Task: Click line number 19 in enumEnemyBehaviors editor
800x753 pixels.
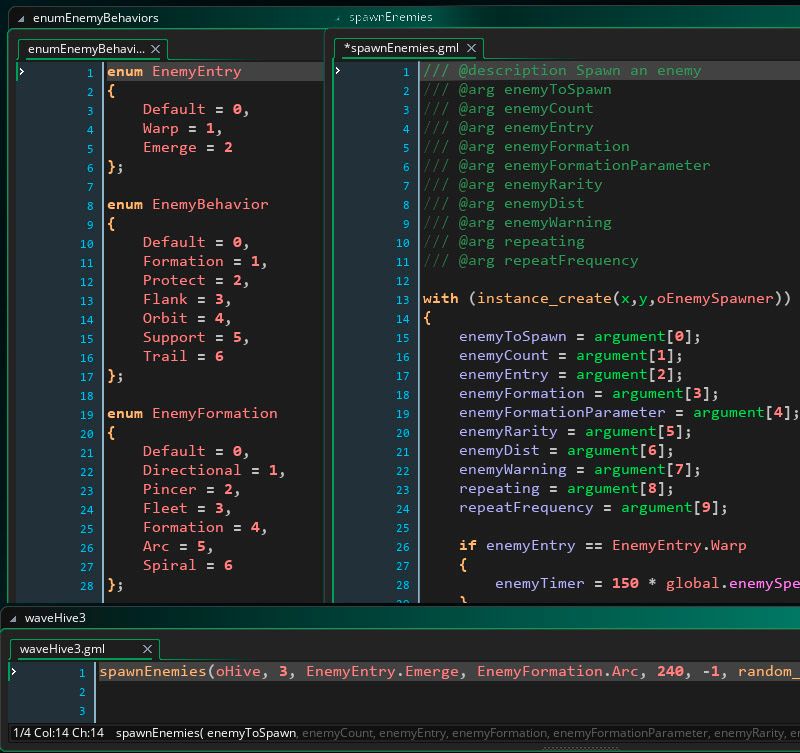Action: click(86, 414)
